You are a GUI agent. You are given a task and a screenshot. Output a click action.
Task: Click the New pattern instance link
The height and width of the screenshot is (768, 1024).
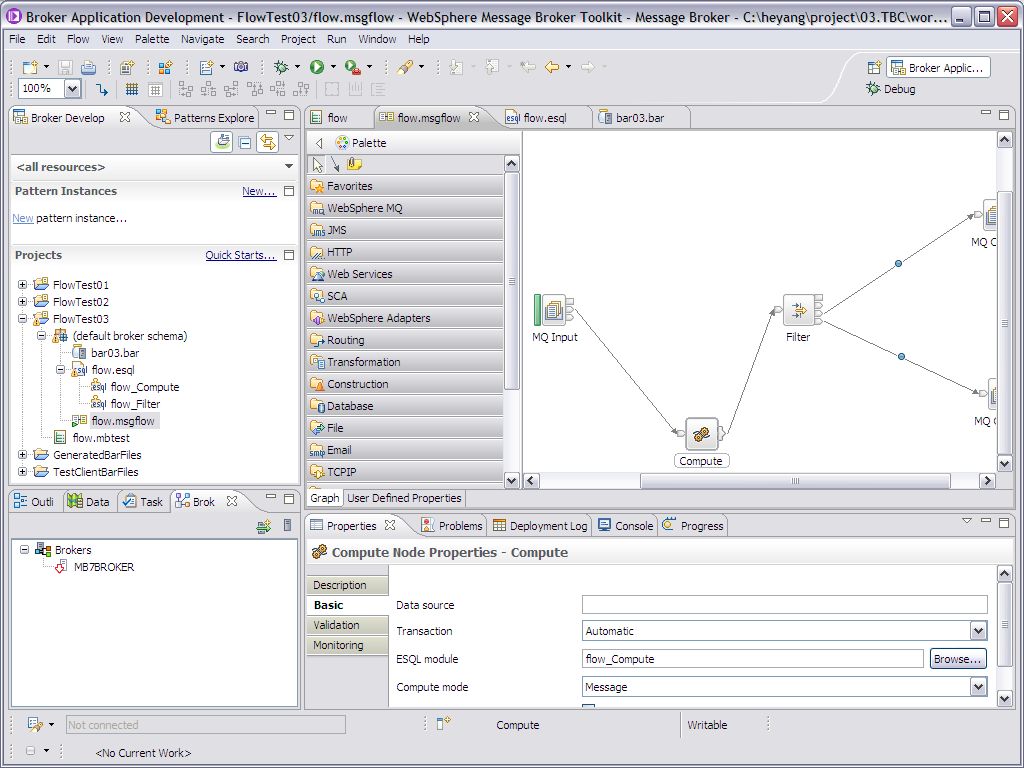pos(23,218)
